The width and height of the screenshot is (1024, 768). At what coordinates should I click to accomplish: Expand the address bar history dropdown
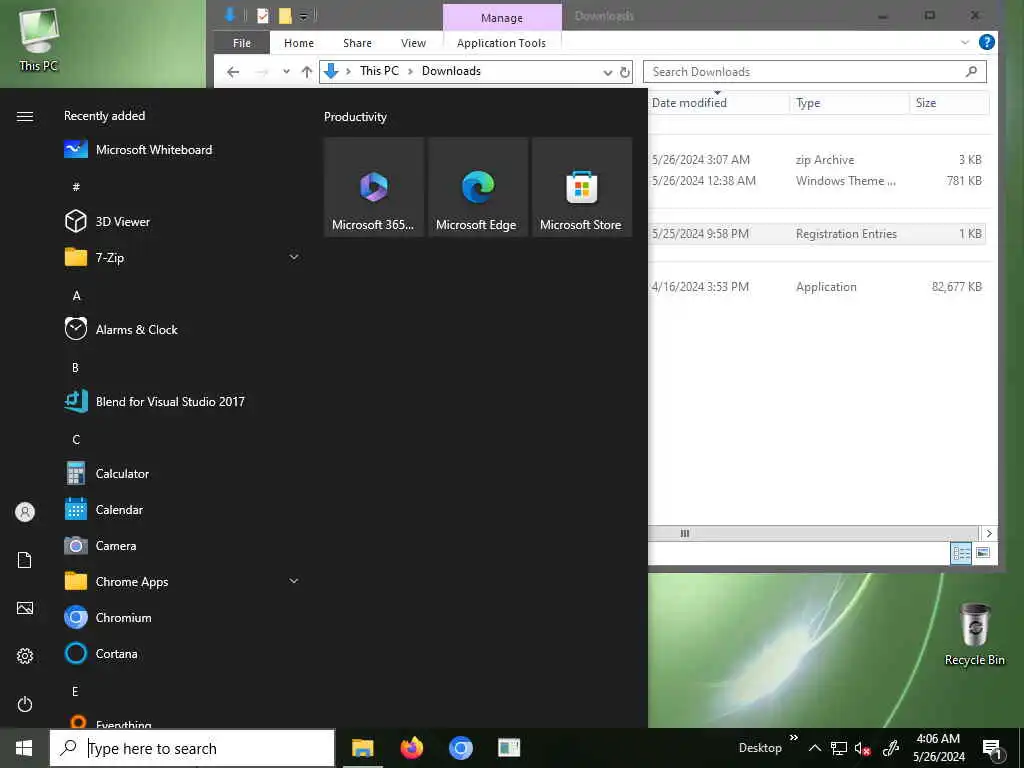[607, 72]
